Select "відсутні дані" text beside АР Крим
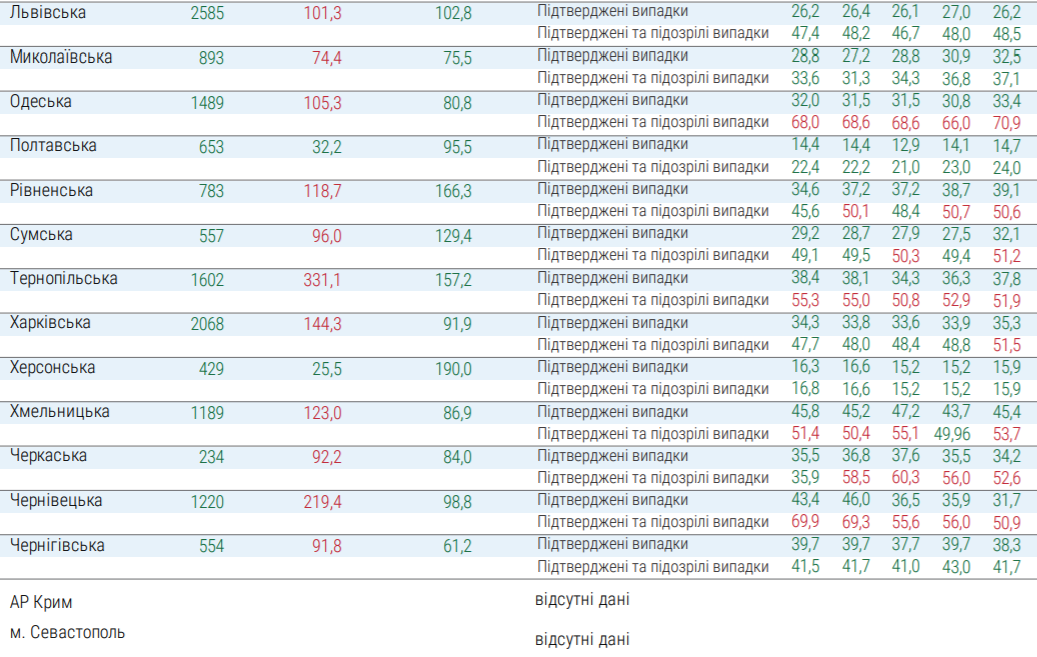Image resolution: width=1037 pixels, height=657 pixels. pyautogui.click(x=582, y=600)
